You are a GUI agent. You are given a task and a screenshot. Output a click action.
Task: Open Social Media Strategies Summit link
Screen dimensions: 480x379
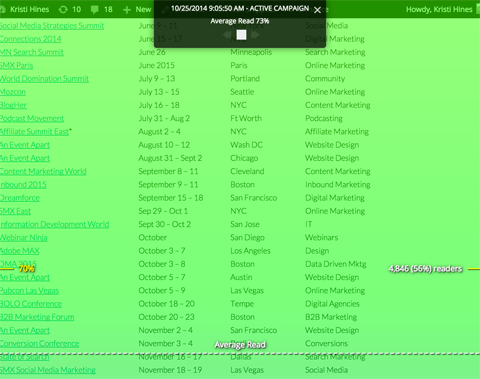click(52, 26)
